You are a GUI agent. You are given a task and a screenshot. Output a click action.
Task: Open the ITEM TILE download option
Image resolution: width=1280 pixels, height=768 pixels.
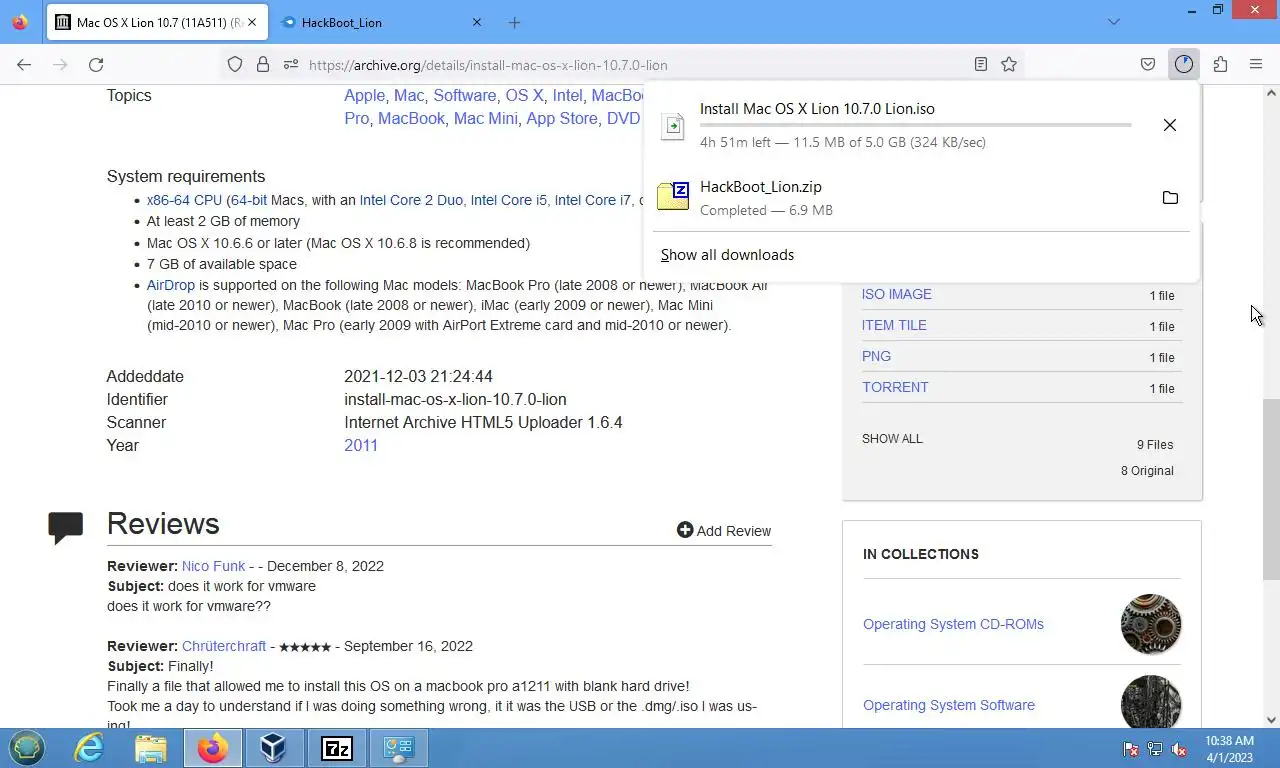(894, 325)
